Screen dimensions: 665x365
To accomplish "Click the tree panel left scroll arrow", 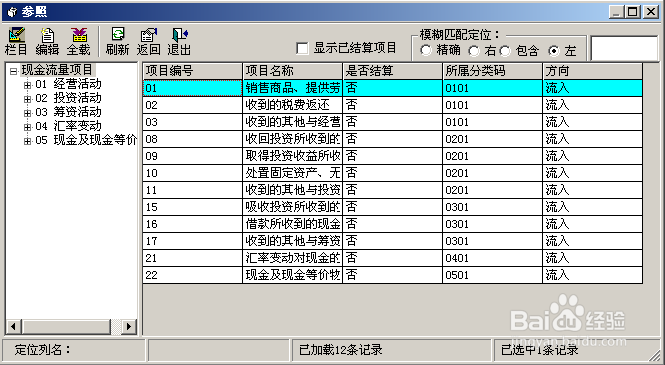I will [14, 326].
